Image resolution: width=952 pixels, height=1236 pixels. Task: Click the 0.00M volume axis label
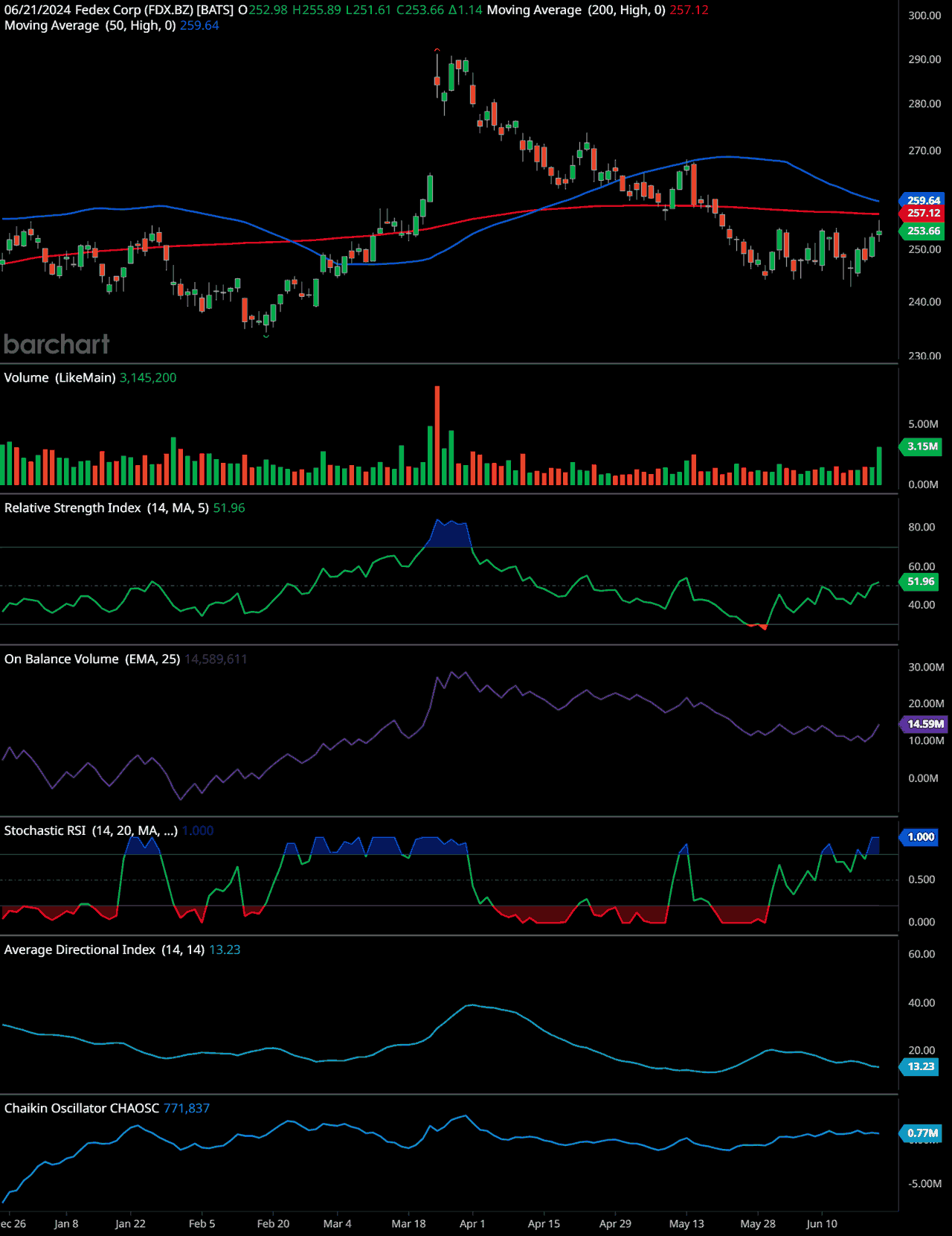coord(923,484)
